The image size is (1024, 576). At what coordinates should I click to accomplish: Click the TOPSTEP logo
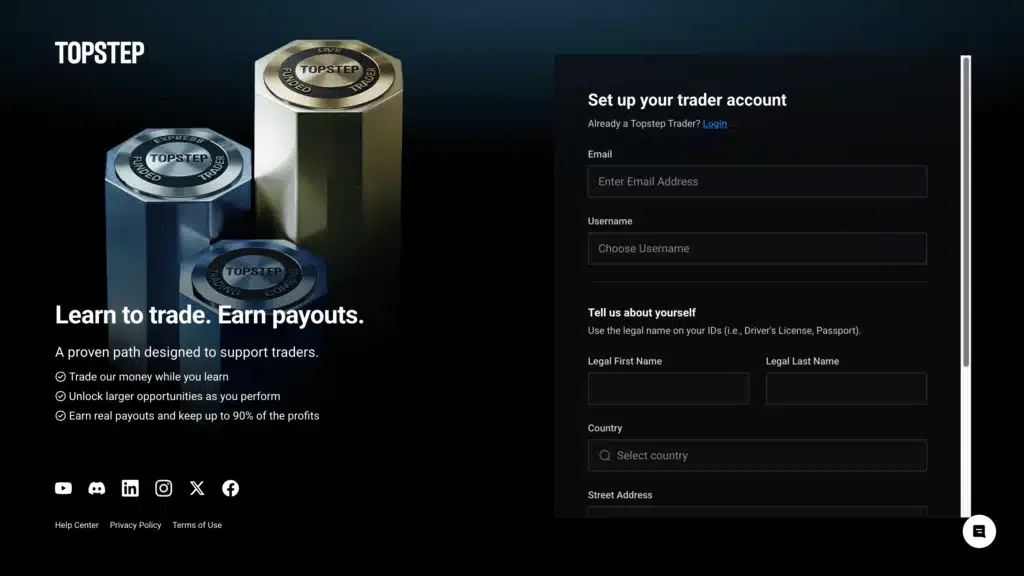click(100, 53)
